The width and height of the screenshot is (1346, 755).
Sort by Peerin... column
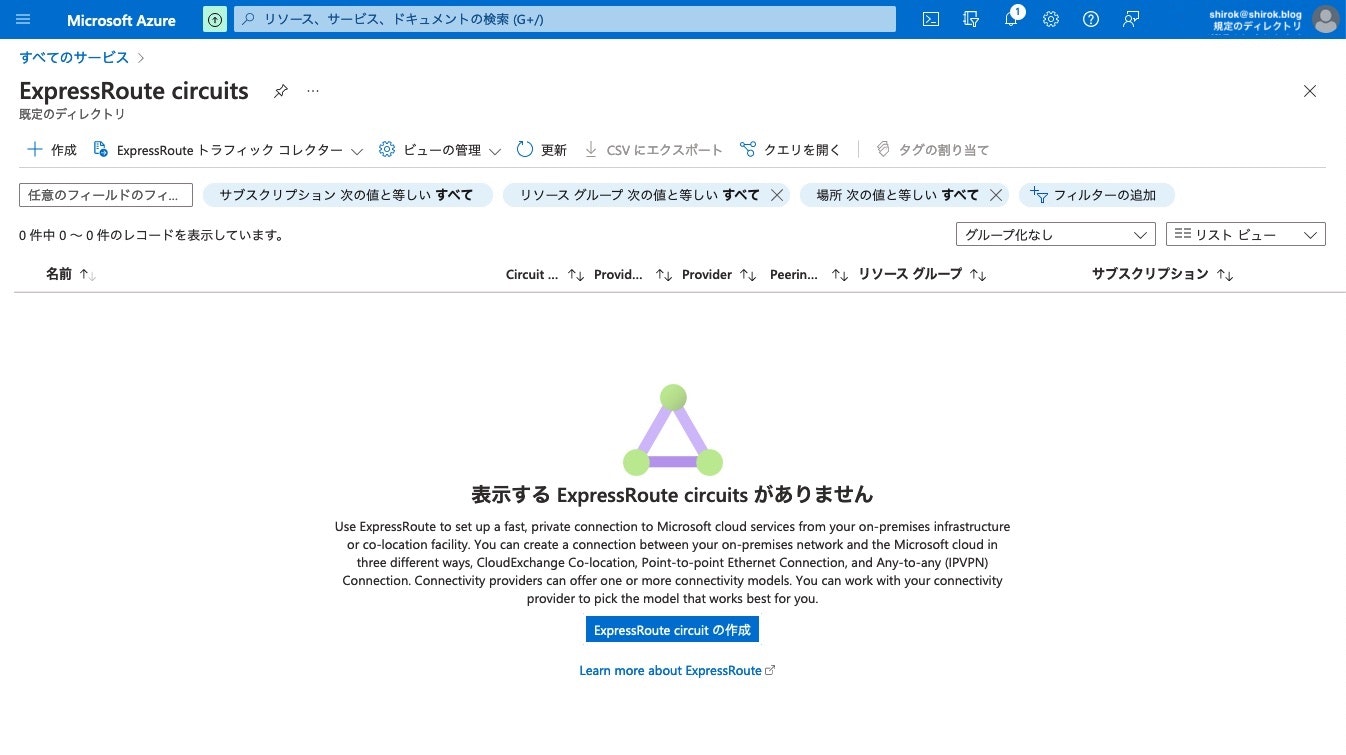tap(809, 274)
